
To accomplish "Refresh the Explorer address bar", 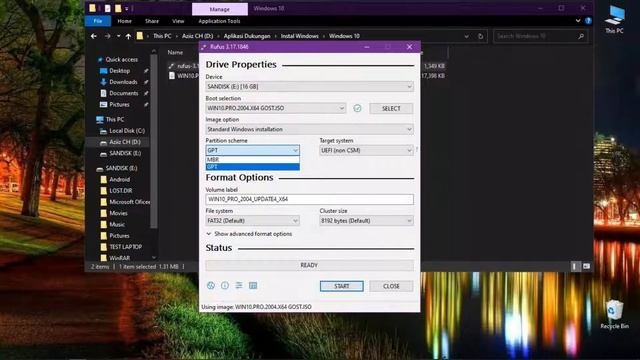I will [480, 36].
